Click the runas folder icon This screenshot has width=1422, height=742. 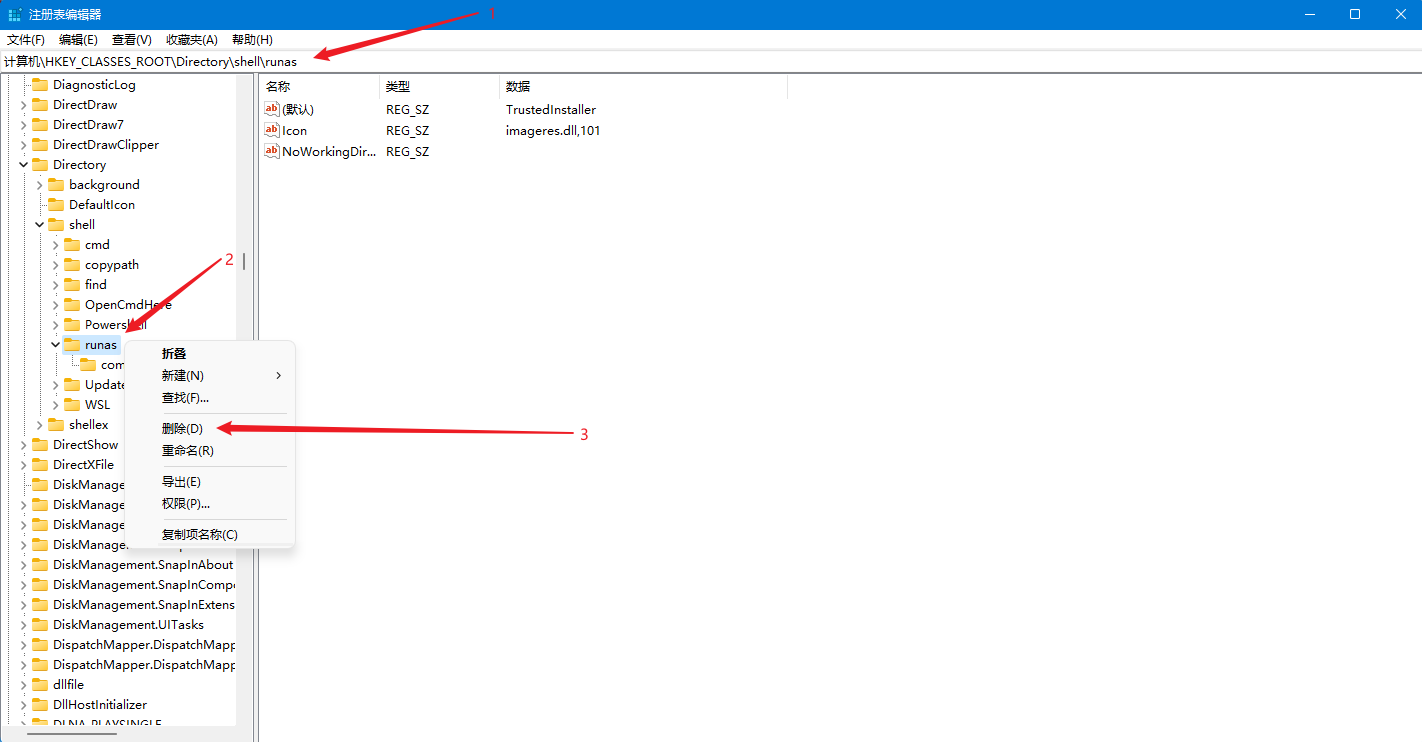pos(72,345)
